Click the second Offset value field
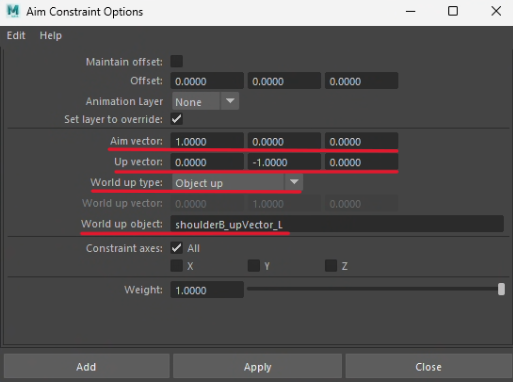The height and width of the screenshot is (382, 513). click(284, 81)
